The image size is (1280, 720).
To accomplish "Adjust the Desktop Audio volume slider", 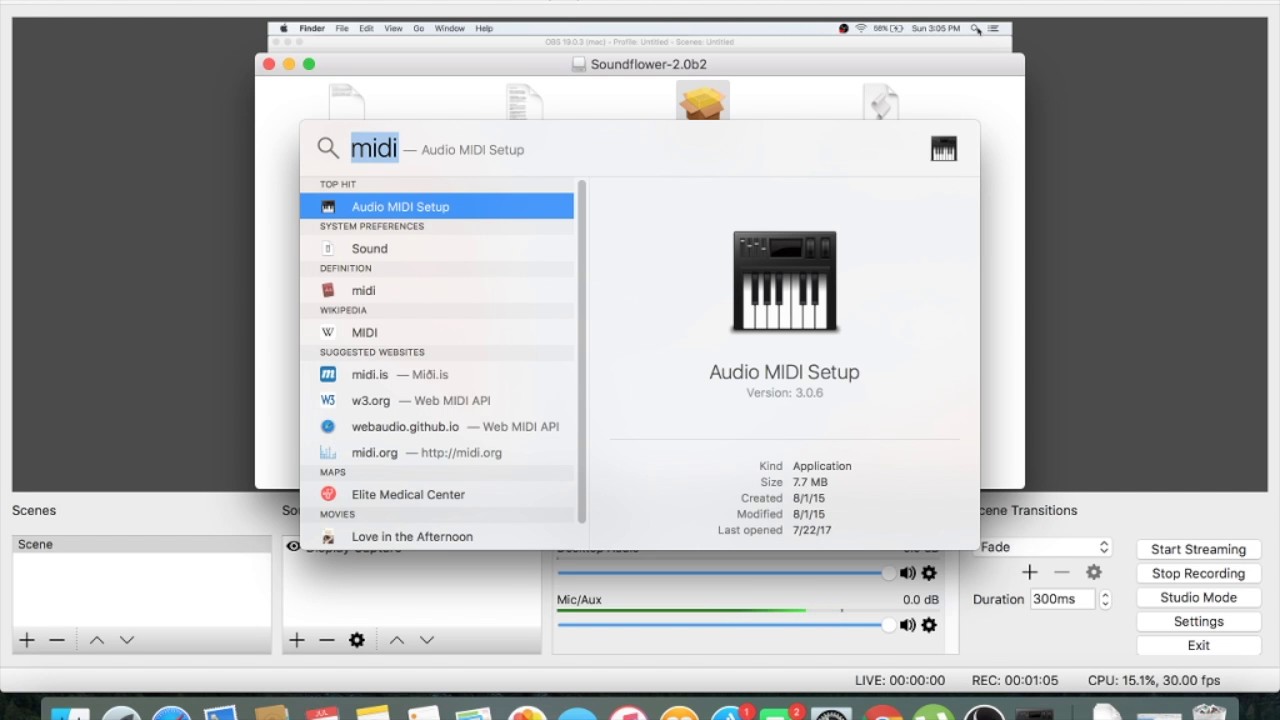I will pyautogui.click(x=726, y=573).
